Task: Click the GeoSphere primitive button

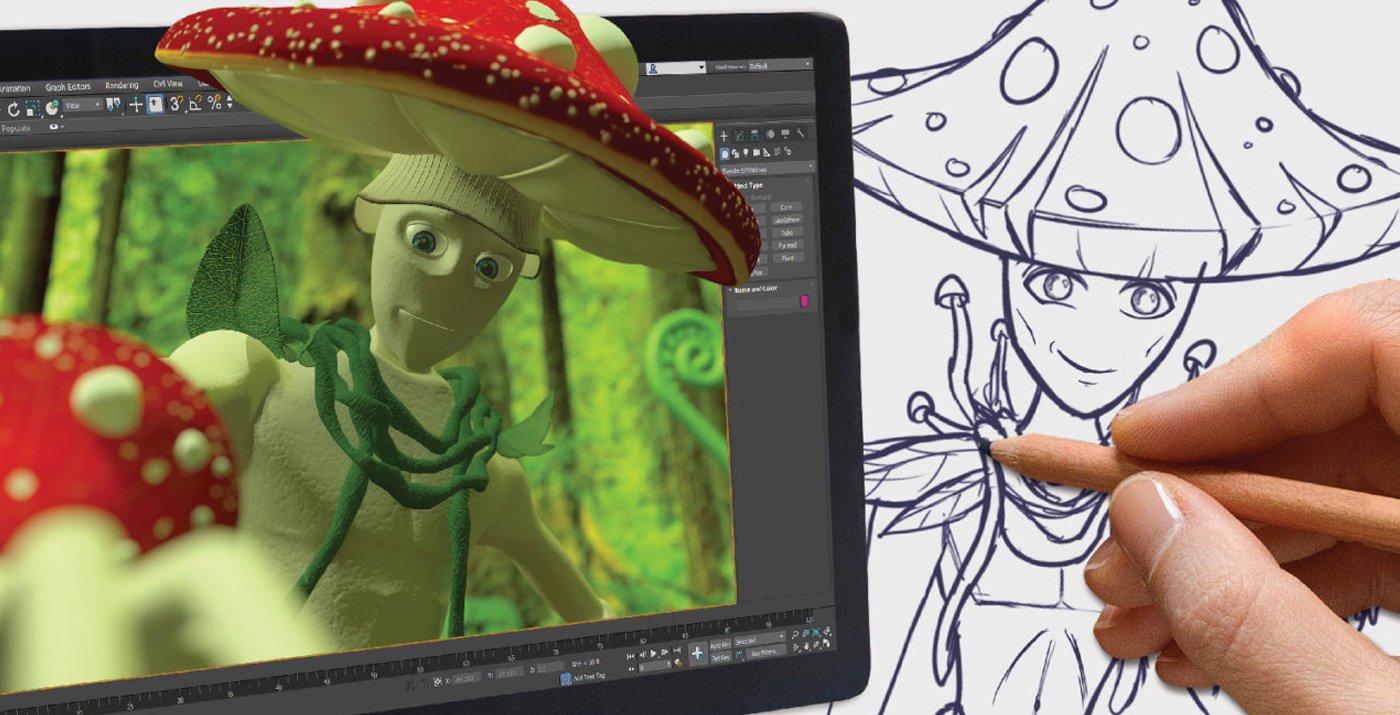Action: click(x=787, y=220)
